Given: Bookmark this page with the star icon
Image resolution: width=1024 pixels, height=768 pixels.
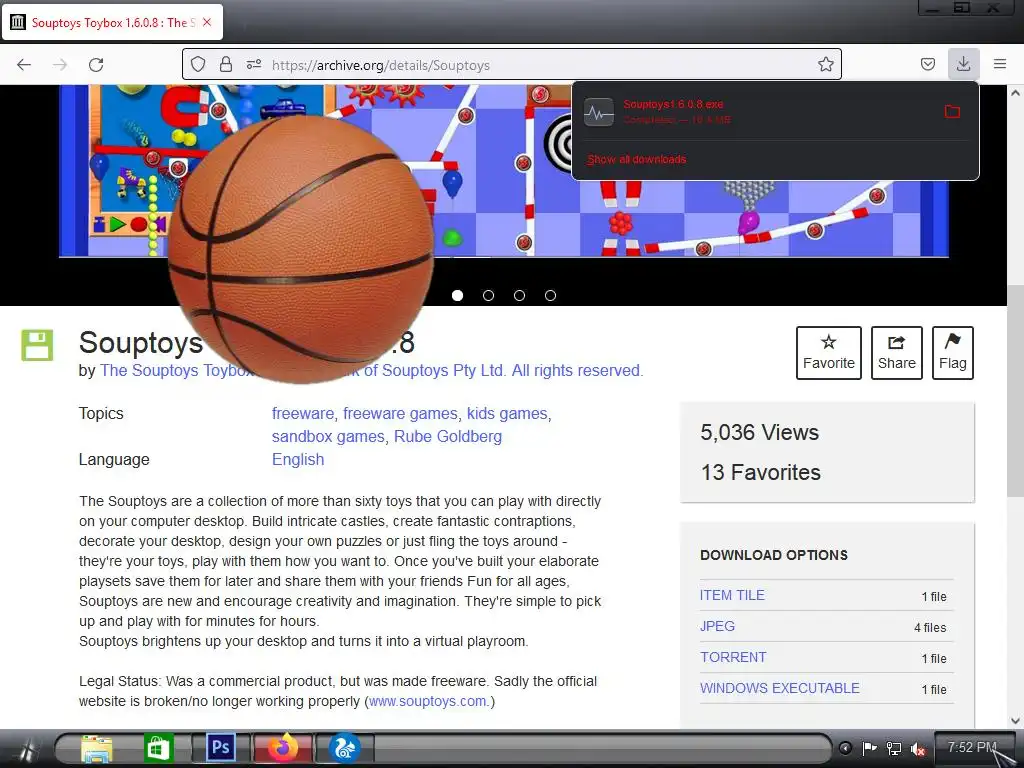Looking at the screenshot, I should 825,64.
